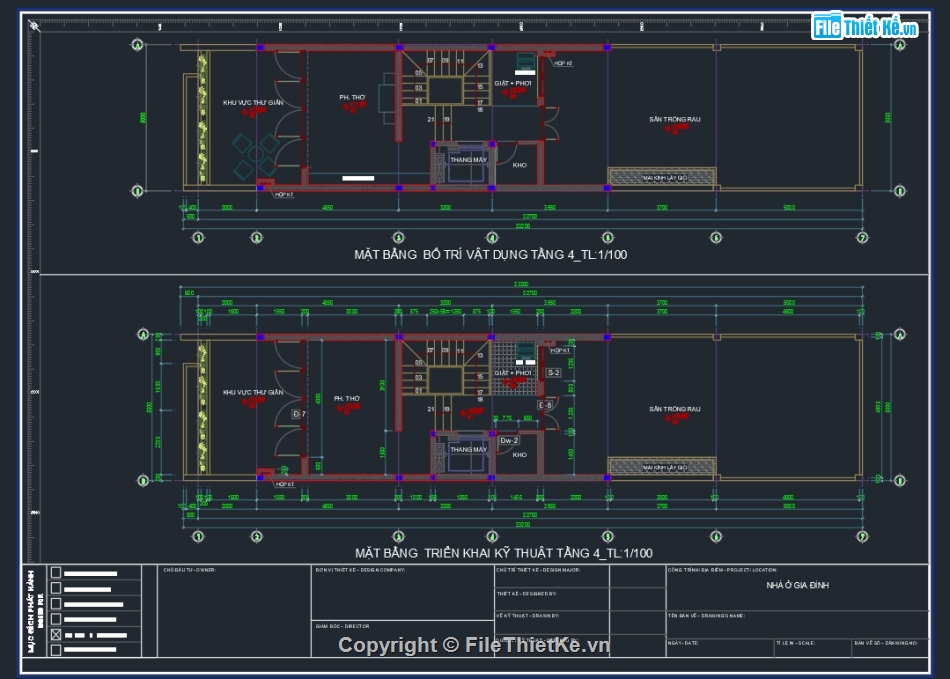
Task: Click the elevator cabin symbol in THANG MÁY
Action: click(x=466, y=163)
